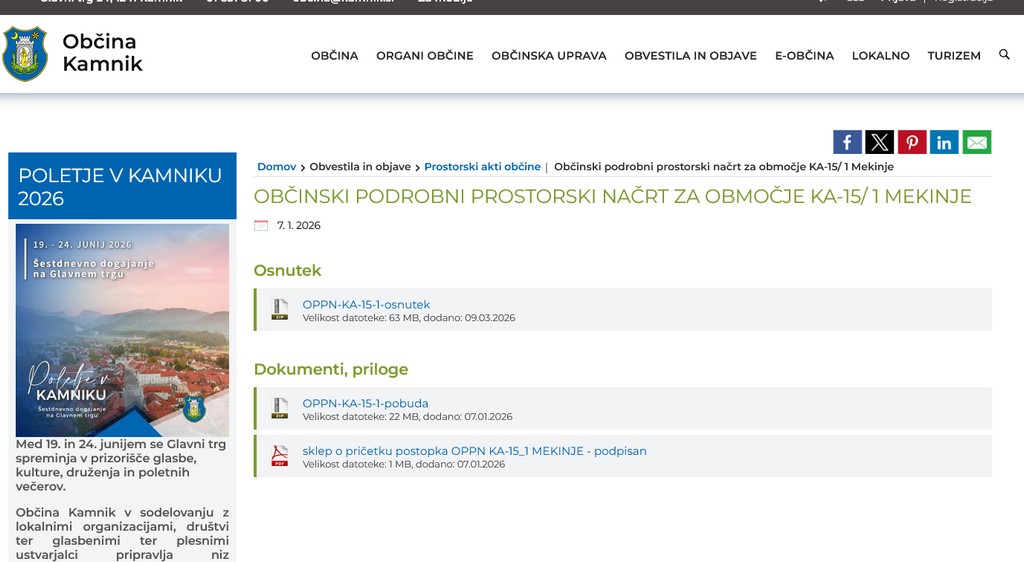Viewport: 1024px width, 562px height.
Task: Go to Domov breadcrumb link
Action: [x=276, y=166]
